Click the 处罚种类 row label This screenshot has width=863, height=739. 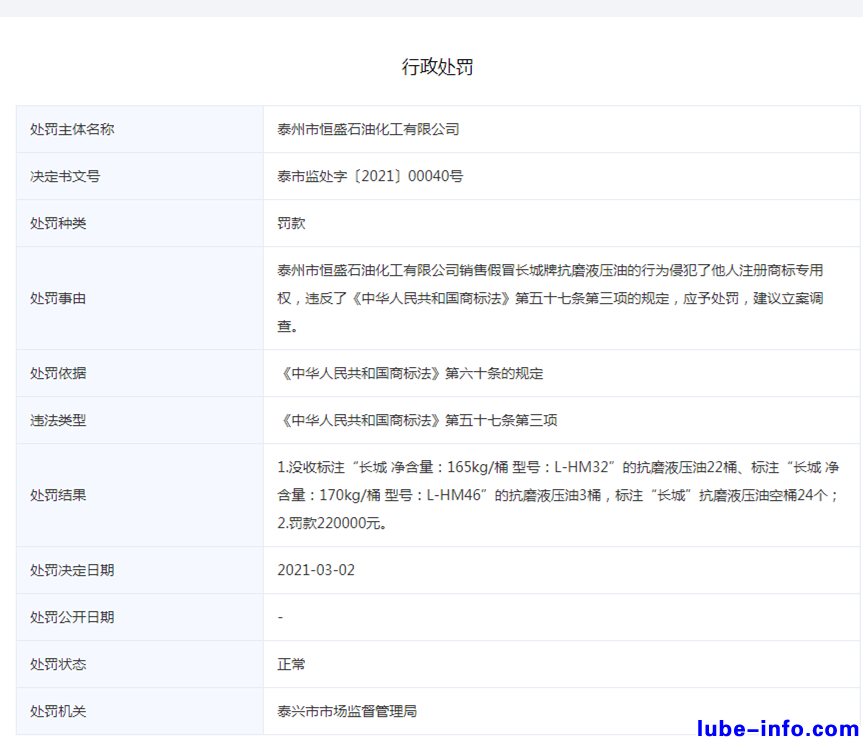(x=58, y=223)
